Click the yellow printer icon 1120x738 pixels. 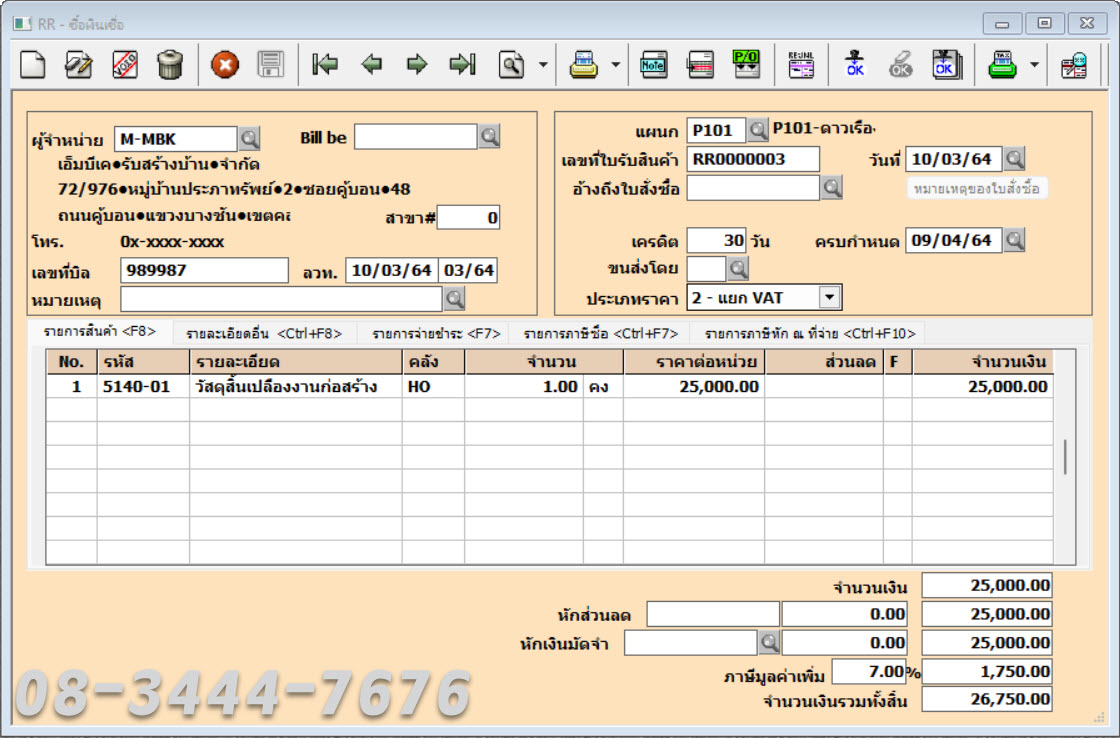[584, 65]
